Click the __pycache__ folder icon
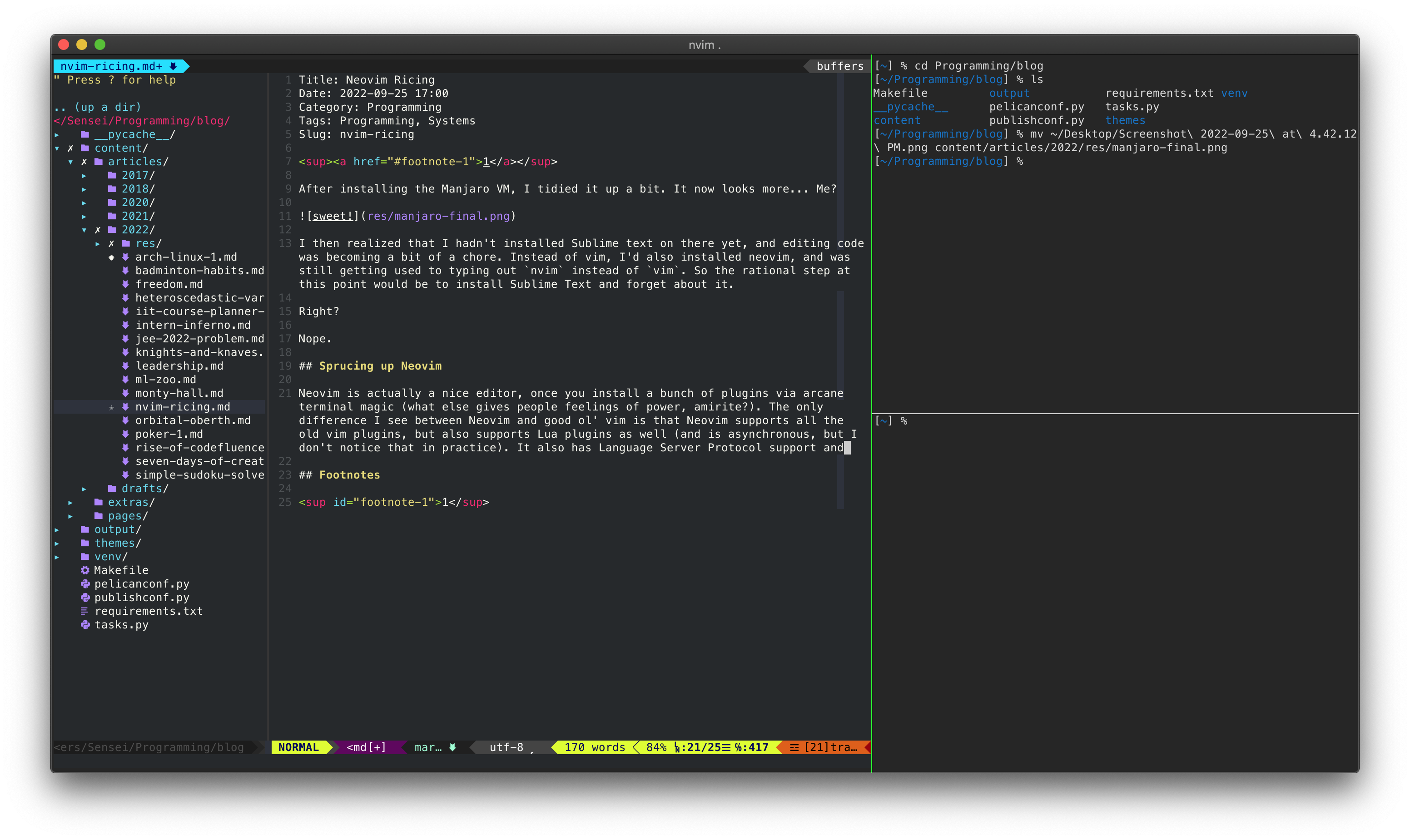The height and width of the screenshot is (840, 1410). [x=85, y=134]
